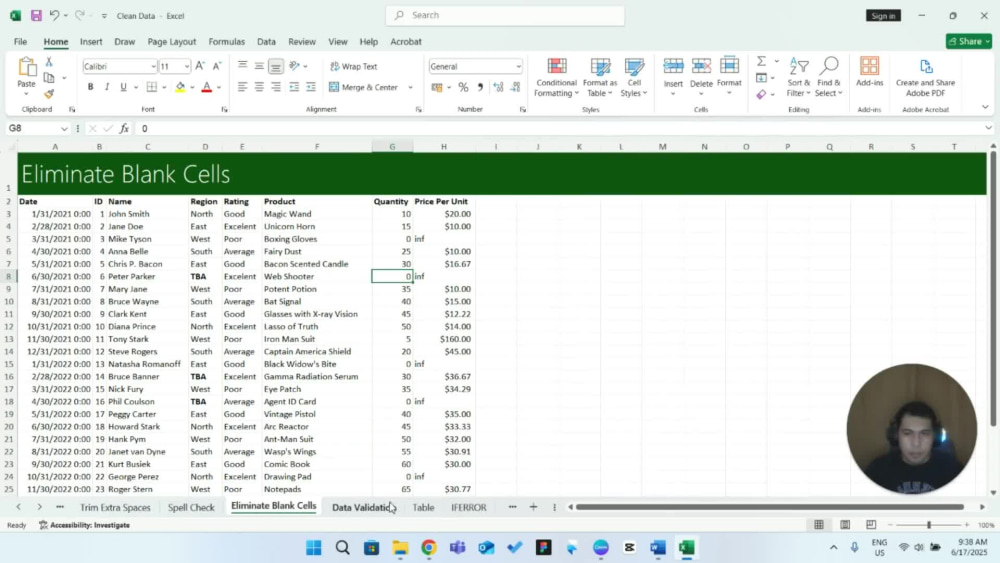
Task: Switch to Page Break Preview
Action: coord(871,525)
